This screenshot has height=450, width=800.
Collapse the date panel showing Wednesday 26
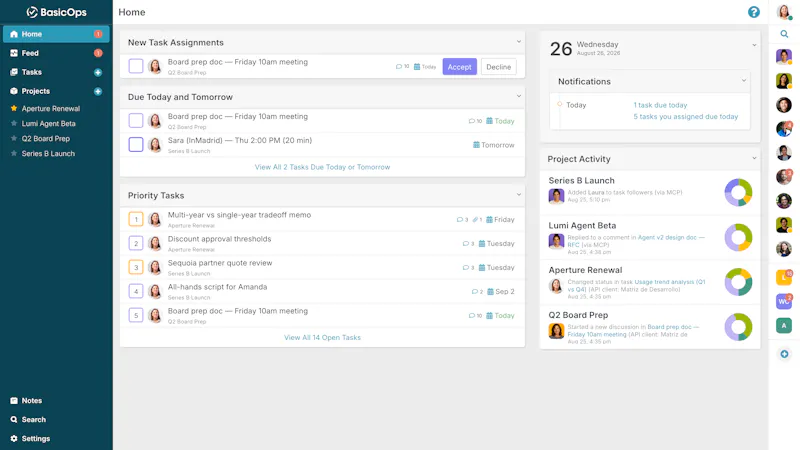point(754,45)
